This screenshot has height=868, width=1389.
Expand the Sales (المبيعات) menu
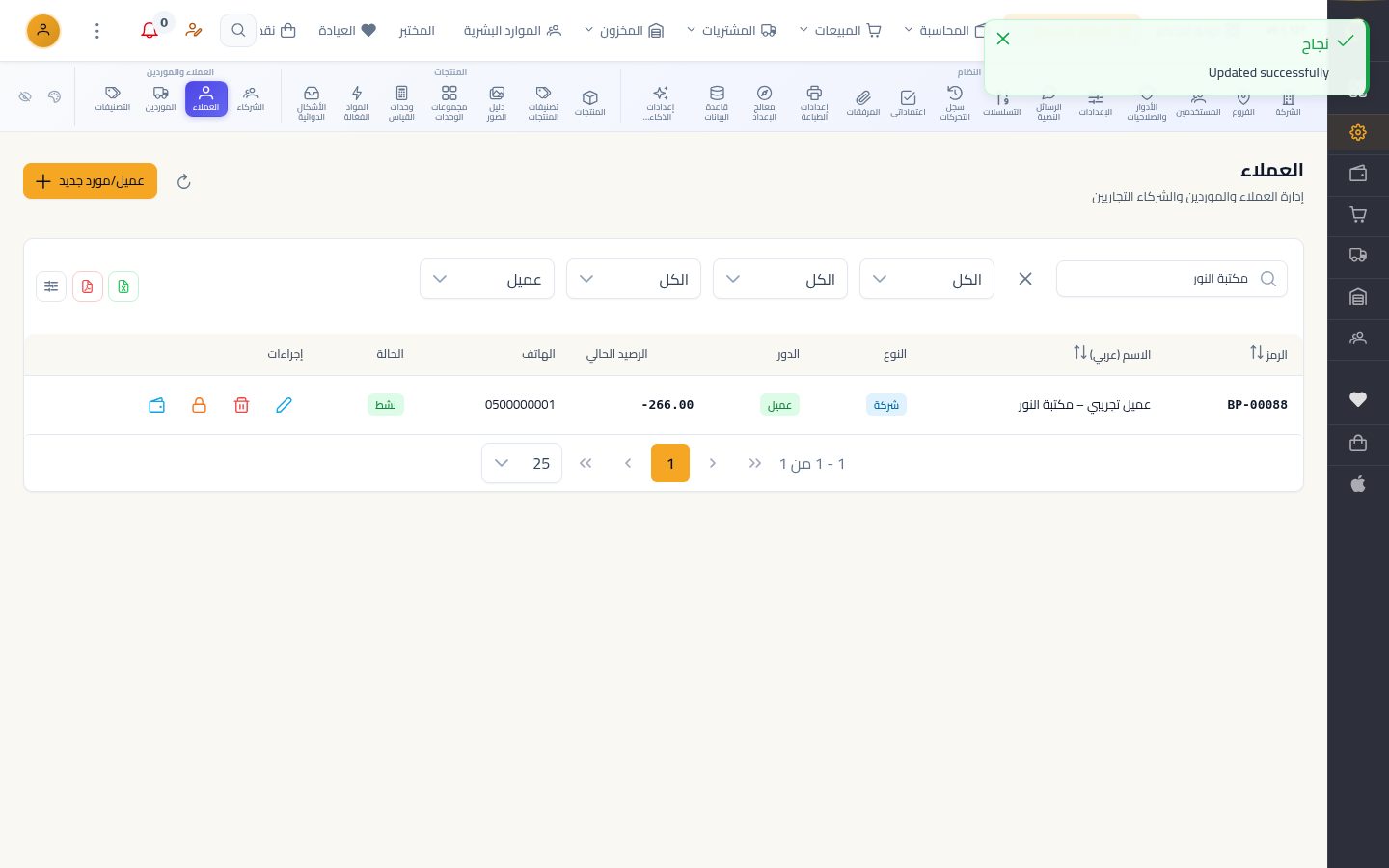(840, 31)
